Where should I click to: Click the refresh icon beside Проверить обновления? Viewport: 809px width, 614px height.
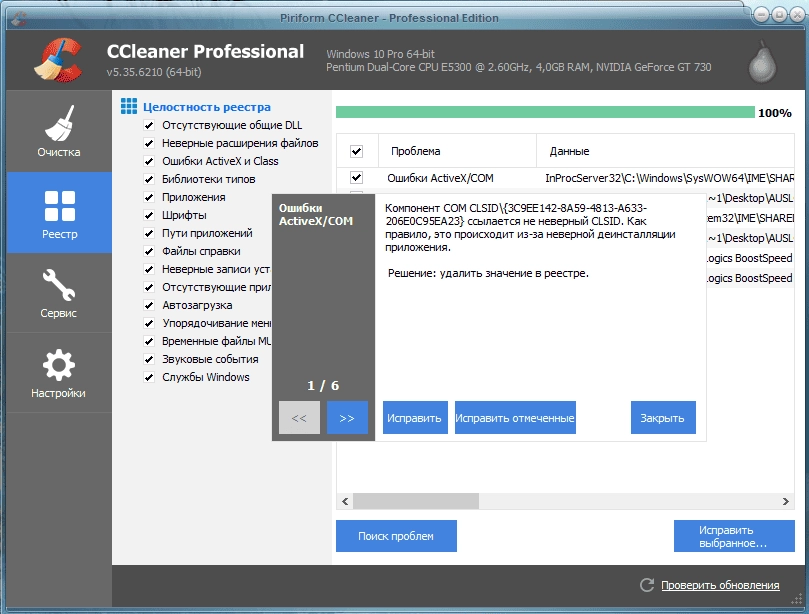point(646,585)
